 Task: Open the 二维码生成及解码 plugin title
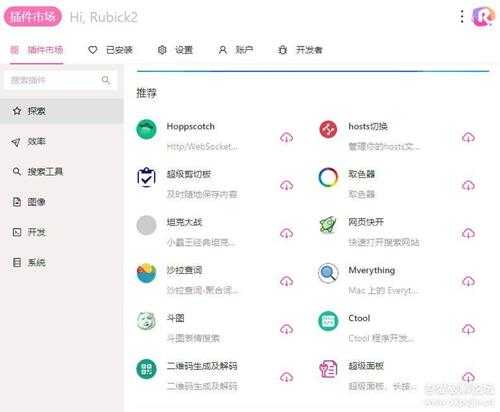202,366
